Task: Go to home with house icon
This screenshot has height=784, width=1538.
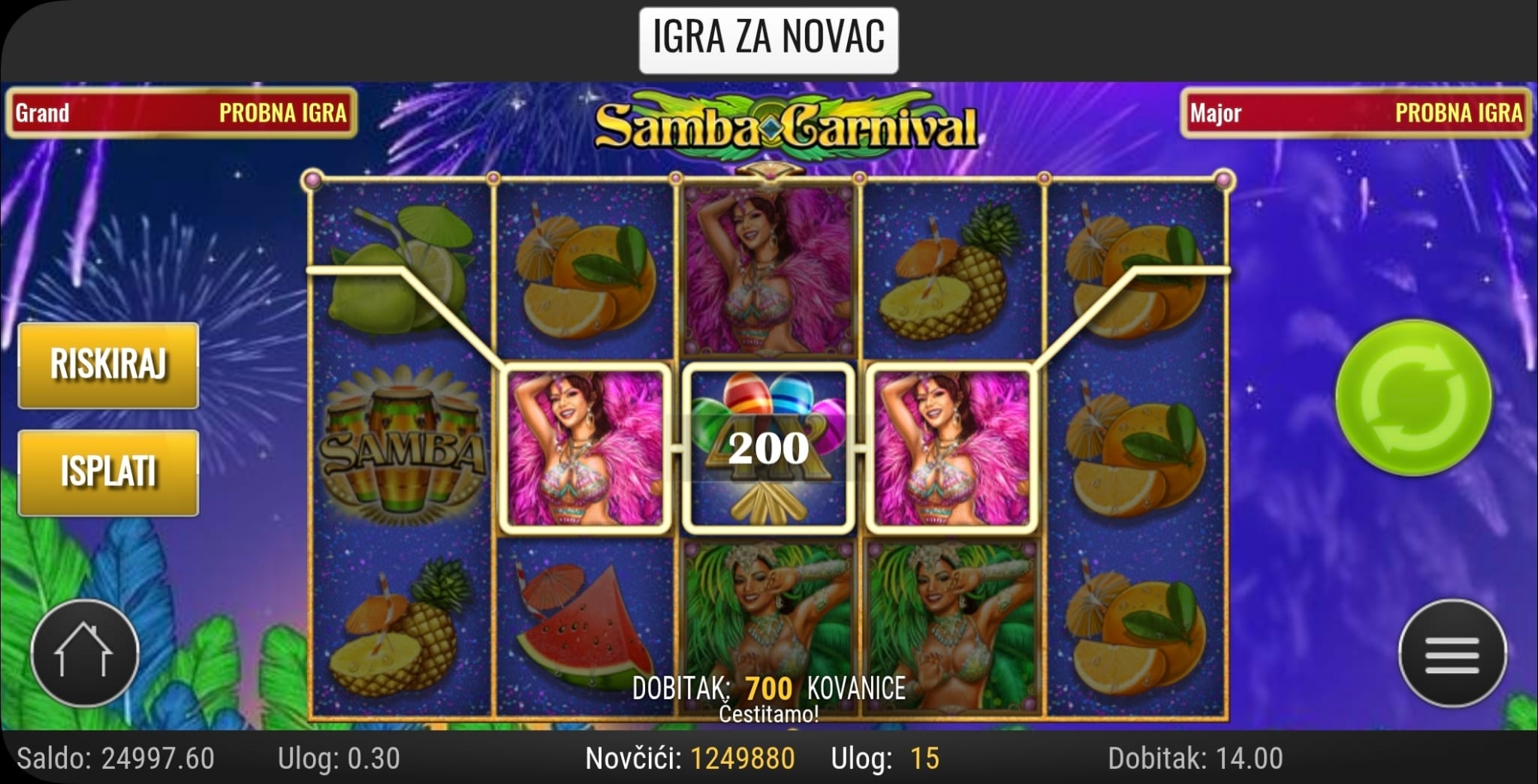Action: point(84,653)
